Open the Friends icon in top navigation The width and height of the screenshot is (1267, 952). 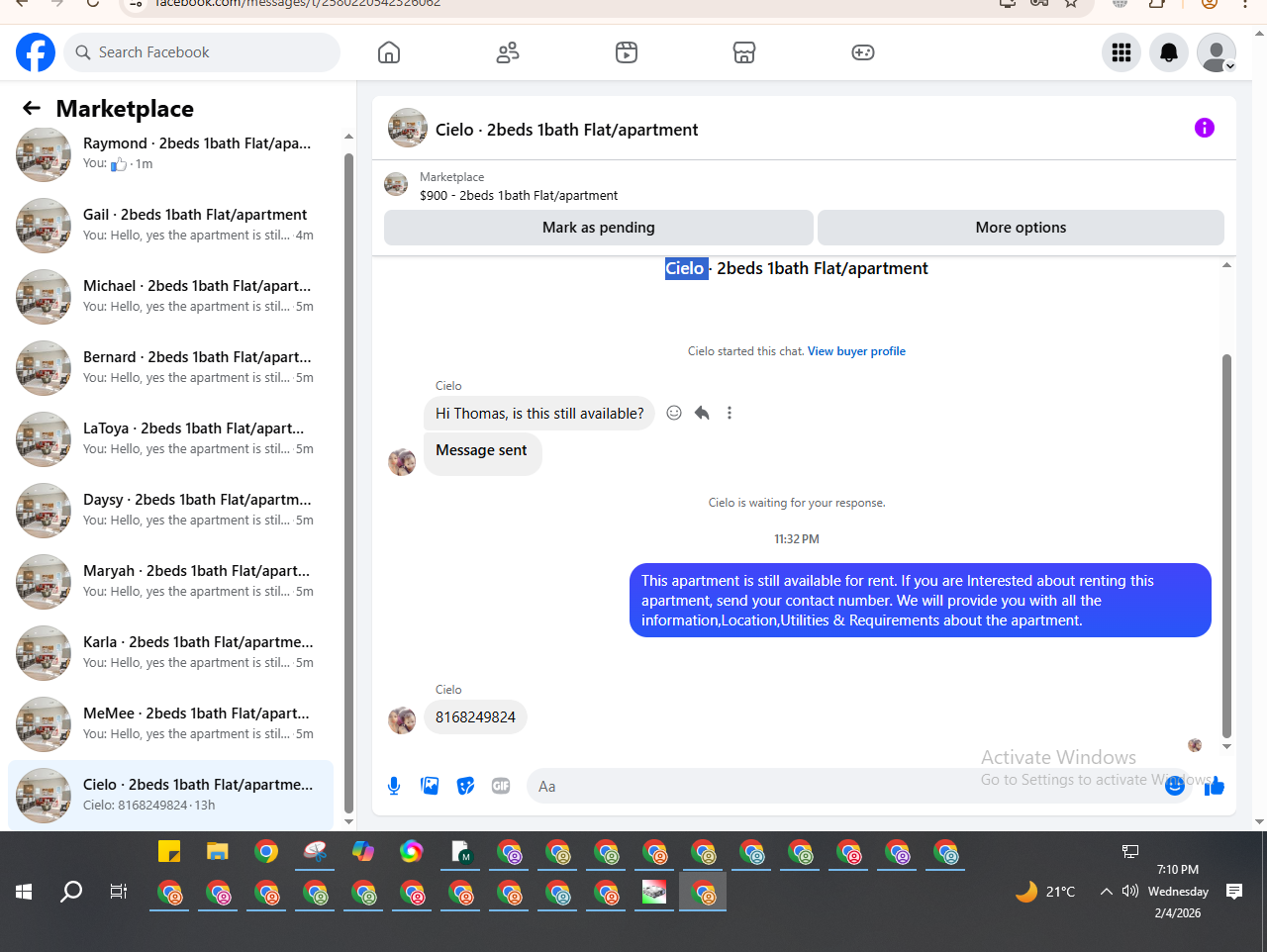tap(508, 52)
